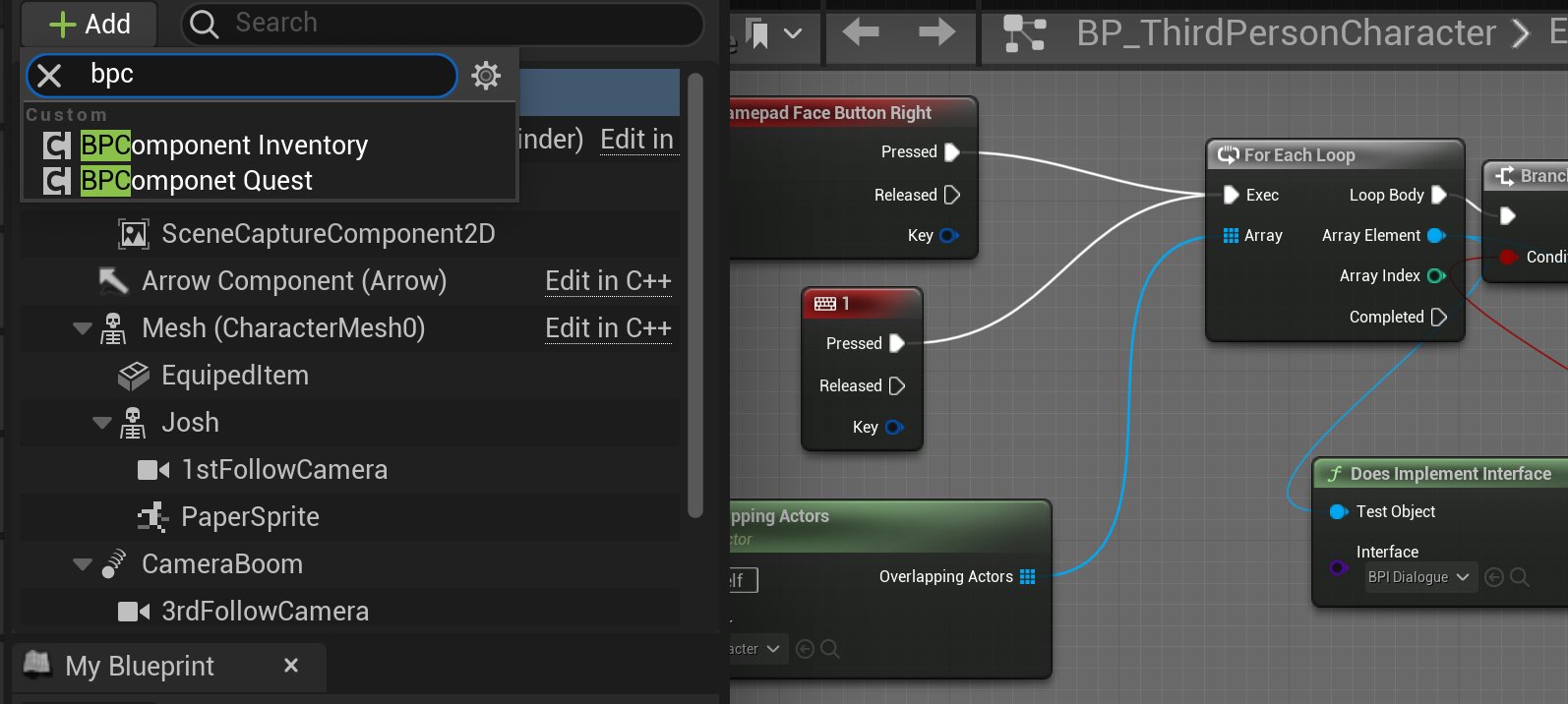The image size is (1568, 704).
Task: Click the SceneCaptureComponent2D icon
Action: [133, 234]
